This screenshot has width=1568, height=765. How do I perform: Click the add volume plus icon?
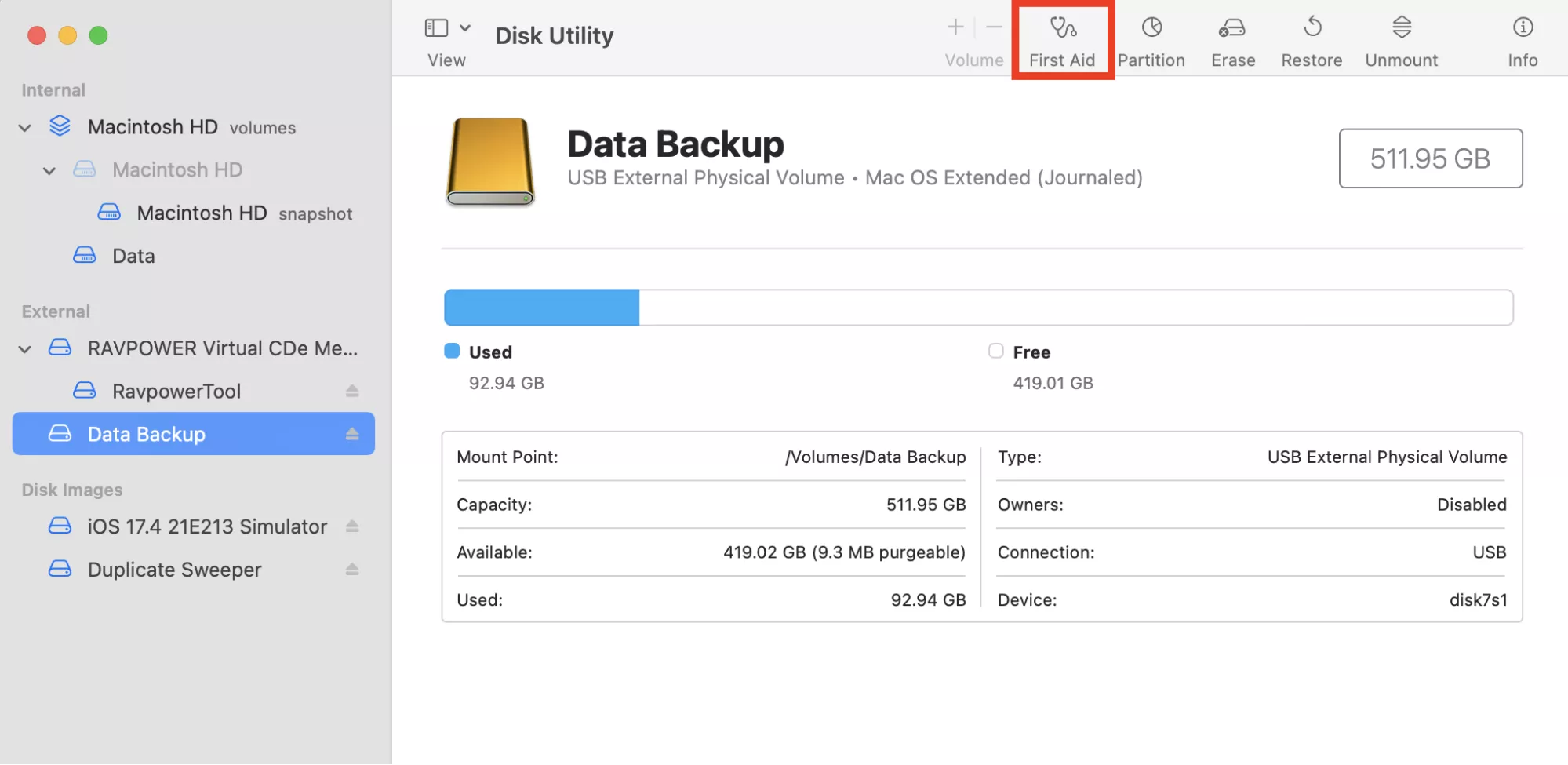click(955, 27)
